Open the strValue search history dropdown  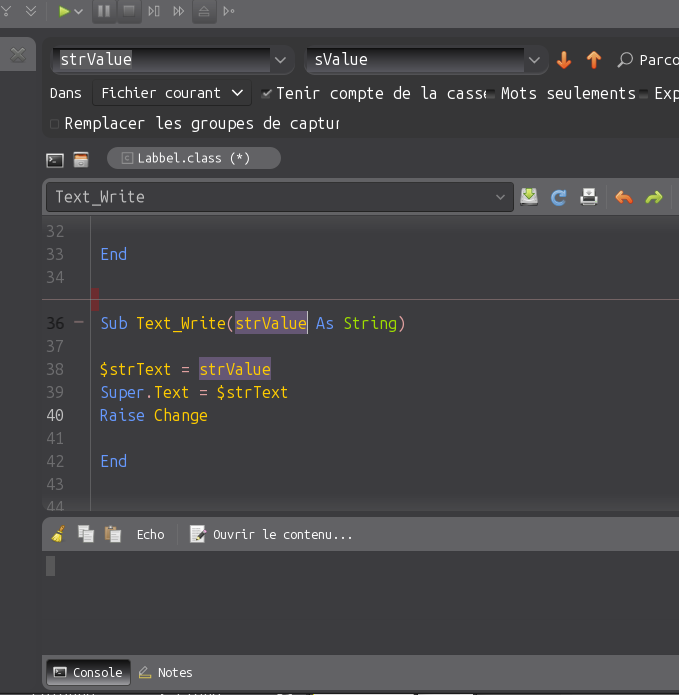click(281, 60)
